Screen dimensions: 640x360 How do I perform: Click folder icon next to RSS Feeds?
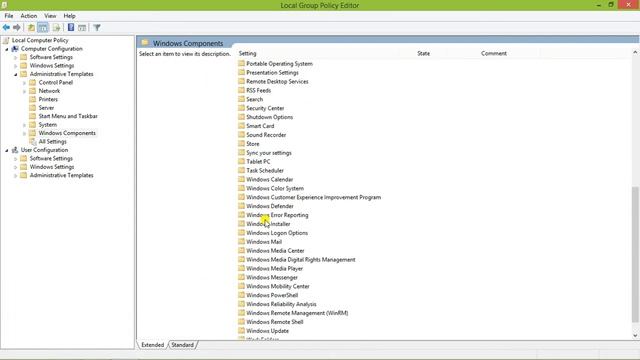click(x=241, y=90)
